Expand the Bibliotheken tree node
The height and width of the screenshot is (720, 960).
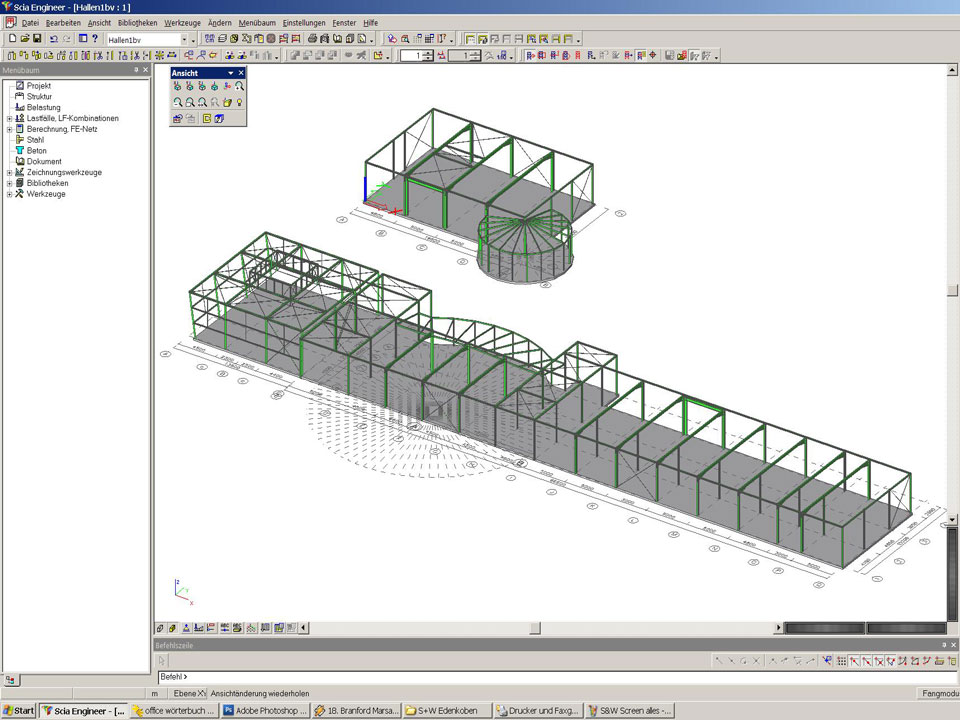(9, 184)
